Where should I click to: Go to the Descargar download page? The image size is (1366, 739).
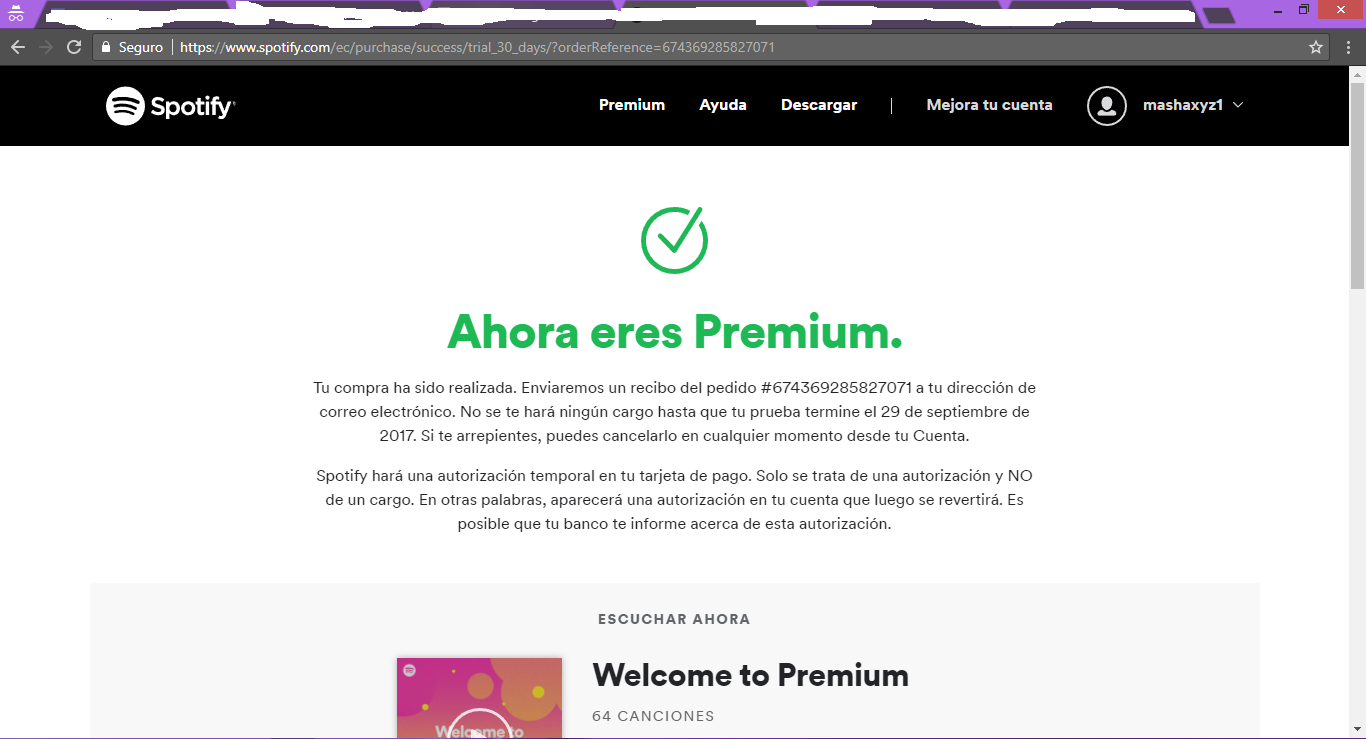pos(819,105)
